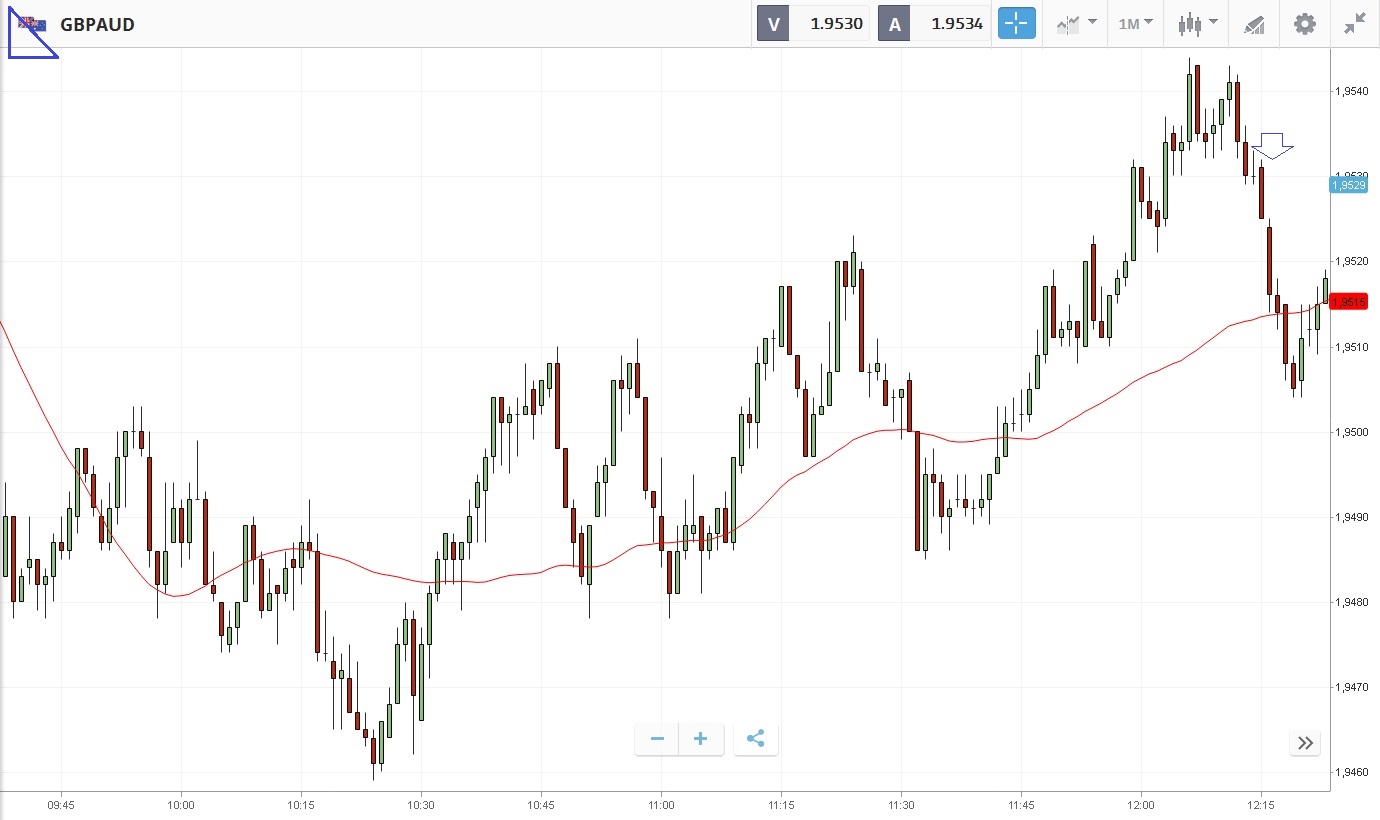Click the blue down-arrow chart annotation
This screenshot has height=820, width=1380.
(1272, 145)
